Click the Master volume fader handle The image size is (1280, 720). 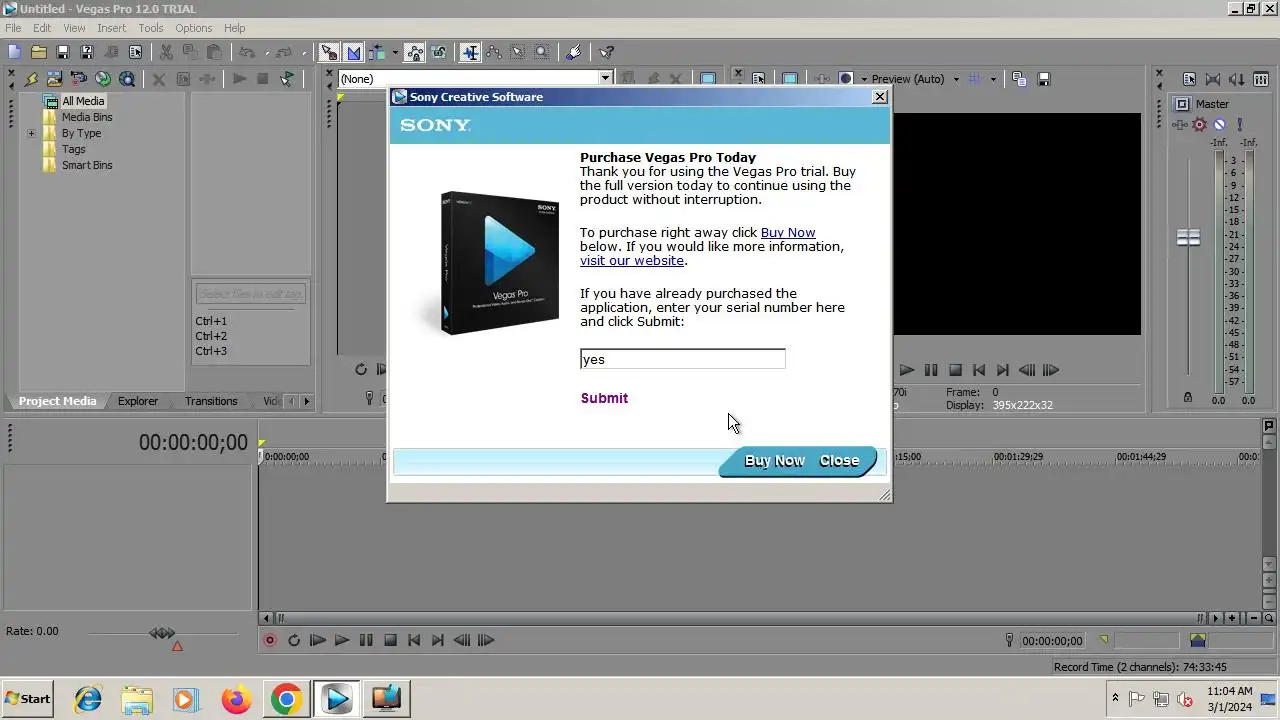1188,238
